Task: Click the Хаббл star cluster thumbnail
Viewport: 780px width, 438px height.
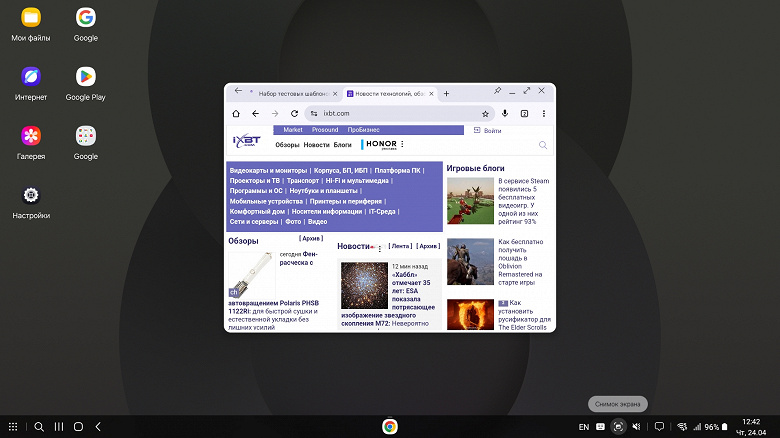Action: [364, 286]
